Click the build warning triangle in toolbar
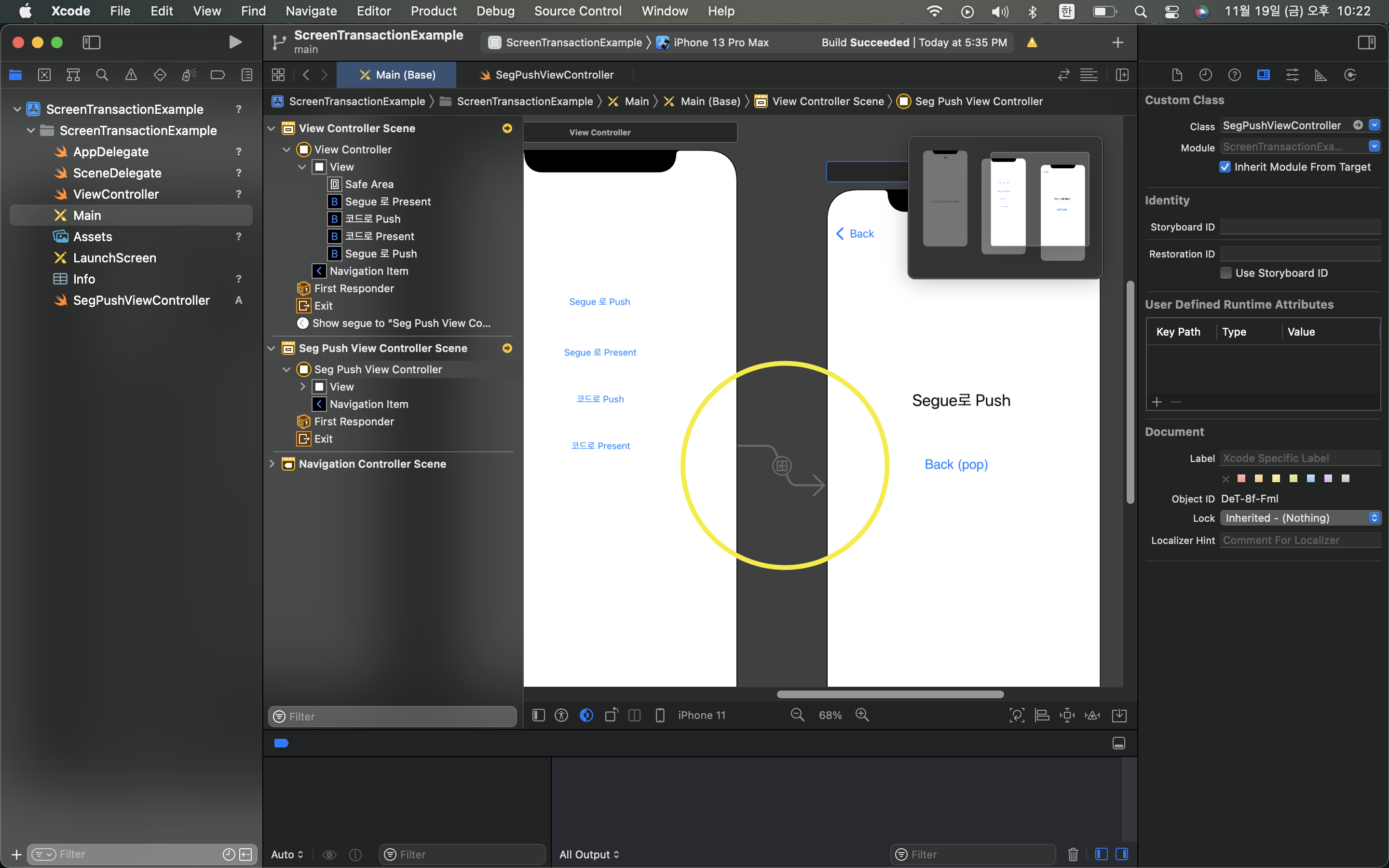The image size is (1389, 868). pos(1032,42)
